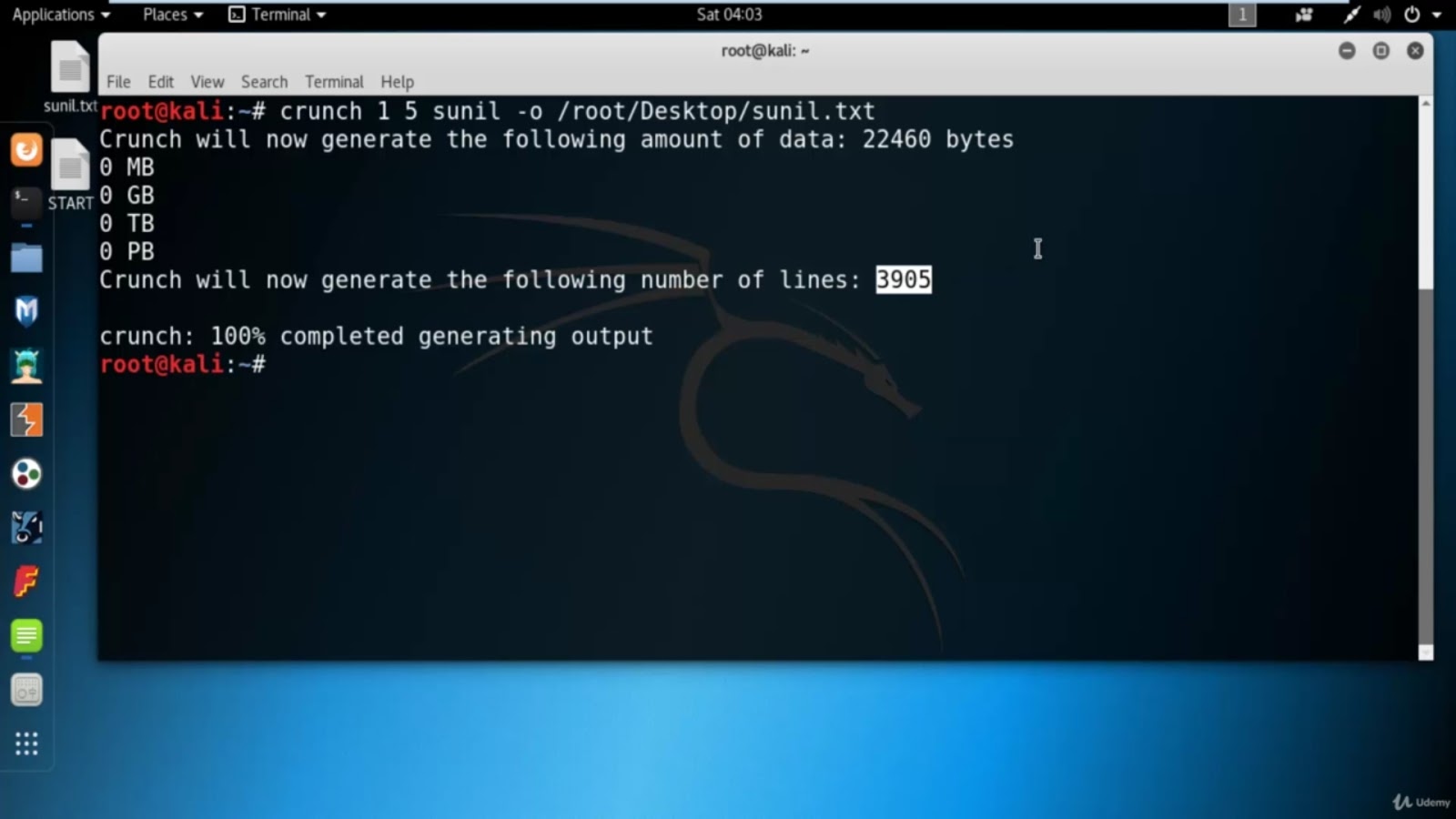Mute system audio via the speaker icon
Screen dimensions: 1456x819
tap(1382, 15)
